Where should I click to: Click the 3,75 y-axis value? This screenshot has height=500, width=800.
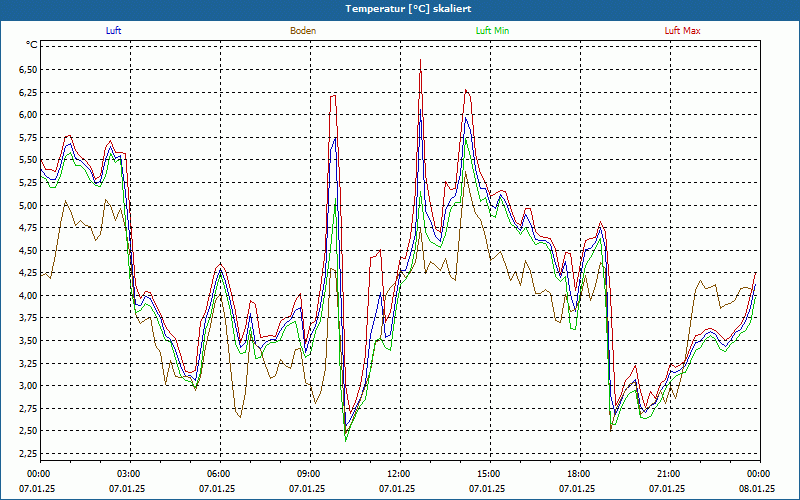(x=28, y=318)
